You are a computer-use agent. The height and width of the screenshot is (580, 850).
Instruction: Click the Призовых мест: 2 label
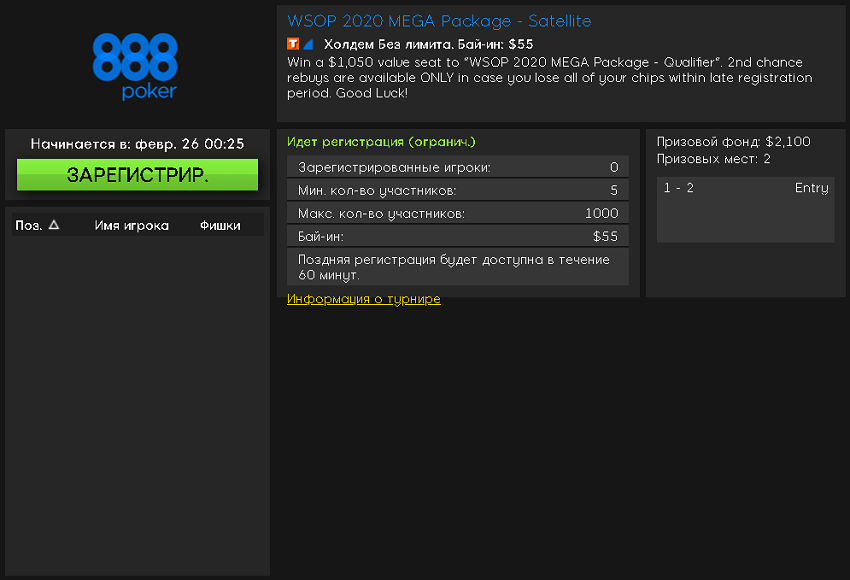click(713, 159)
